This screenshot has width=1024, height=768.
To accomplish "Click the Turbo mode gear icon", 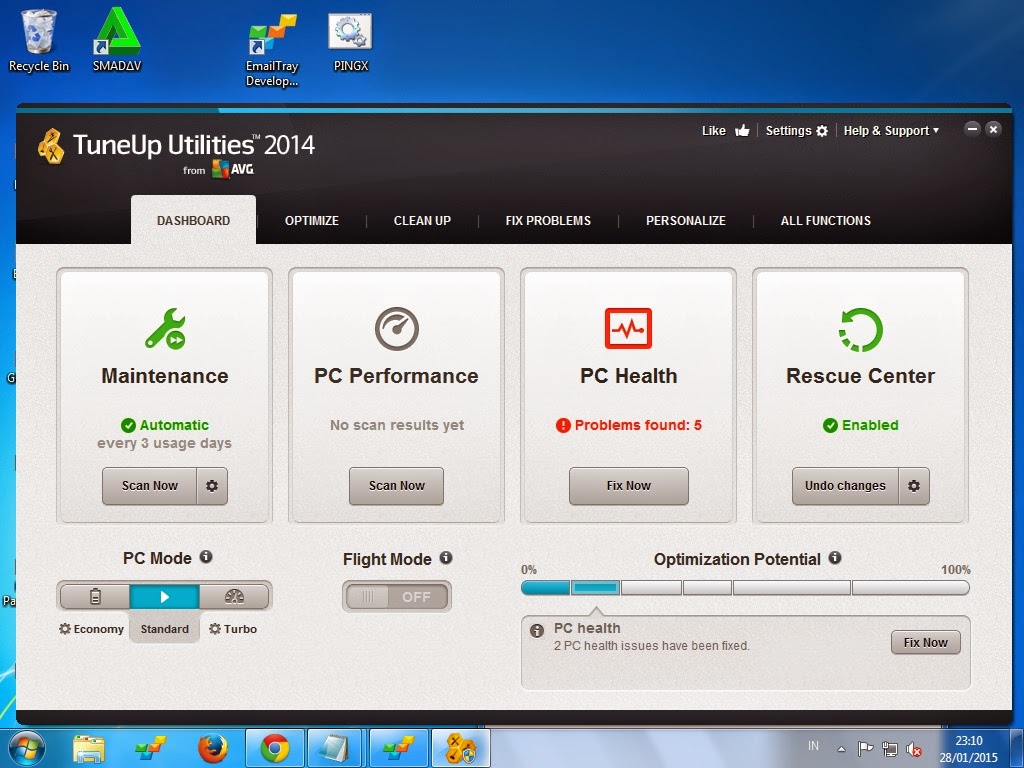I will [x=215, y=629].
